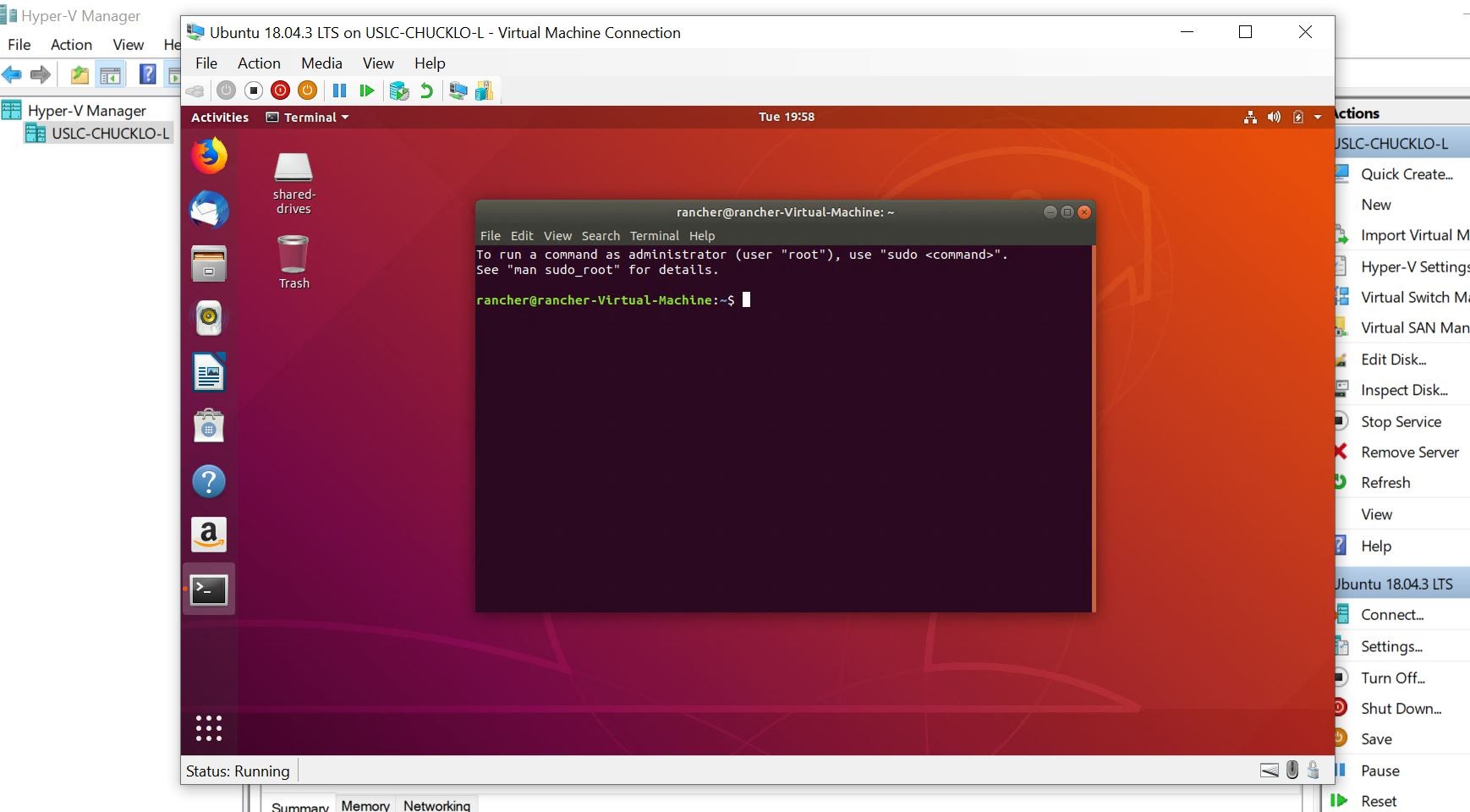The image size is (1470, 812).
Task: Click the volume indicator in the Ubuntu top bar
Action: pos(1275,118)
